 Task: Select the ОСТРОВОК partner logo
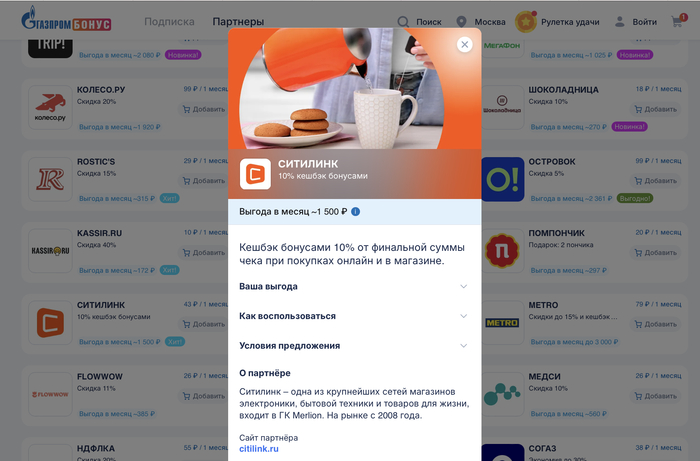pos(502,179)
